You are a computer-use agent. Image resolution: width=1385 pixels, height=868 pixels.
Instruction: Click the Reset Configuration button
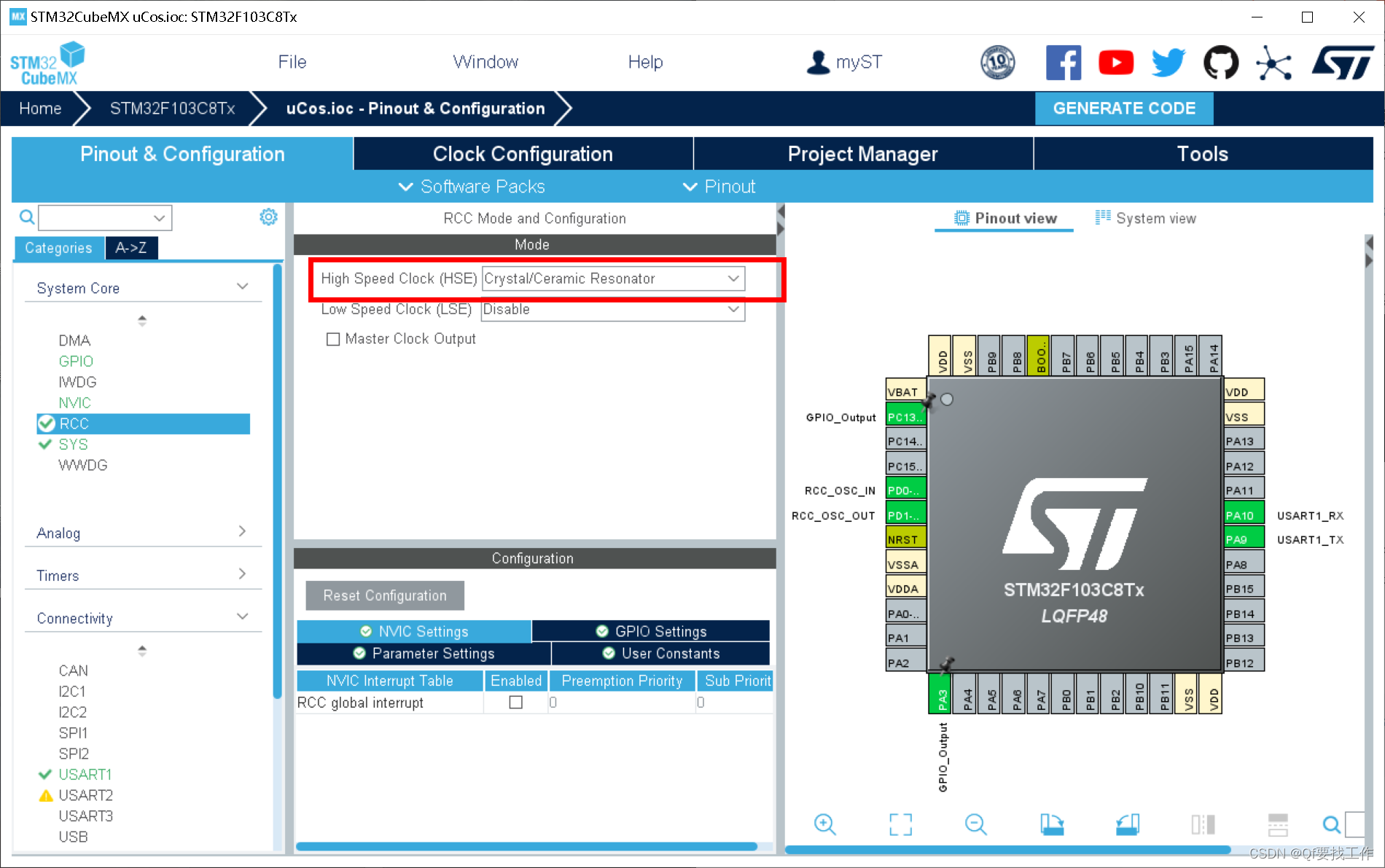(385, 595)
